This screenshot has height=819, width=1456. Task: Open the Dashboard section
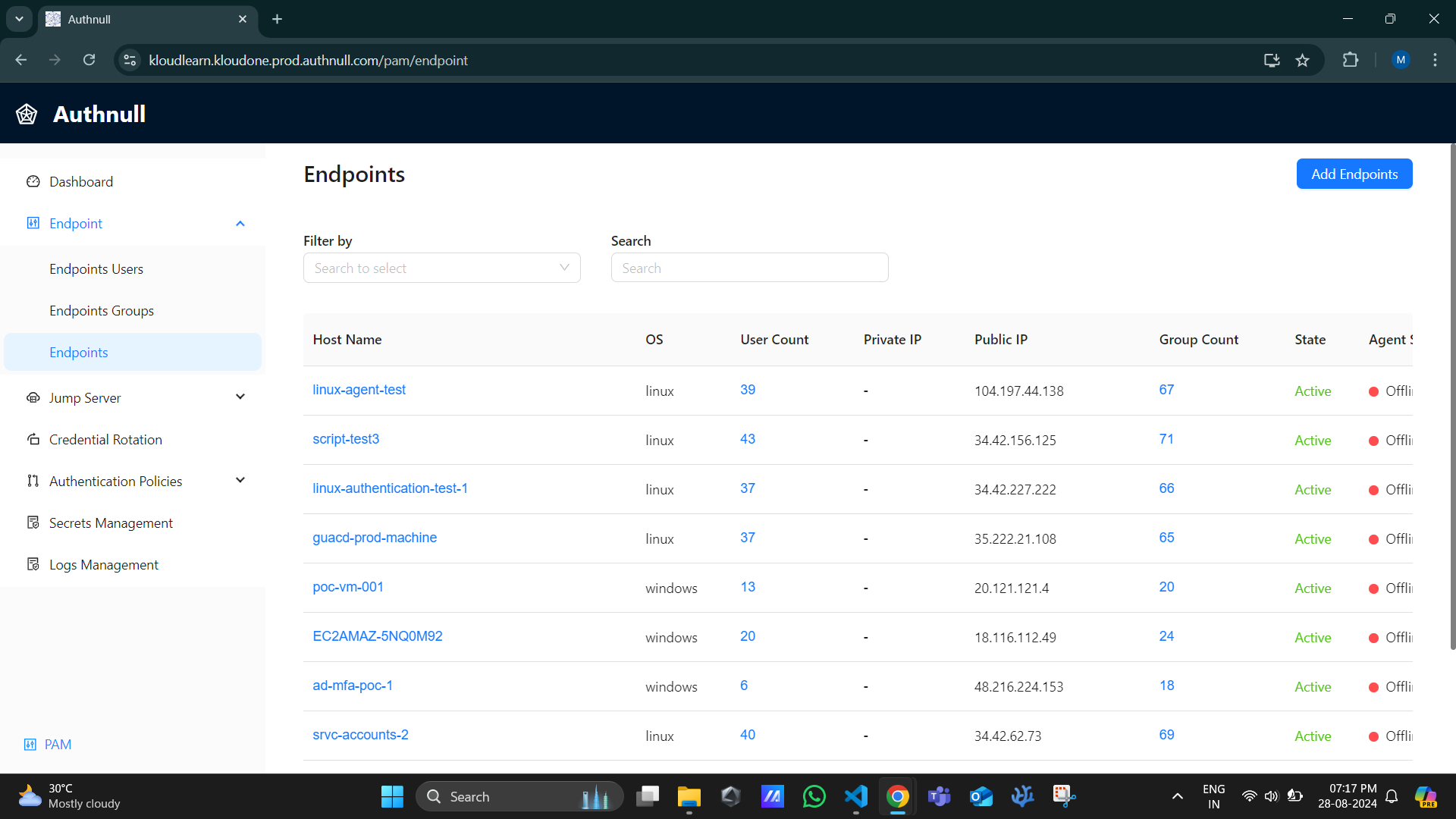click(82, 181)
